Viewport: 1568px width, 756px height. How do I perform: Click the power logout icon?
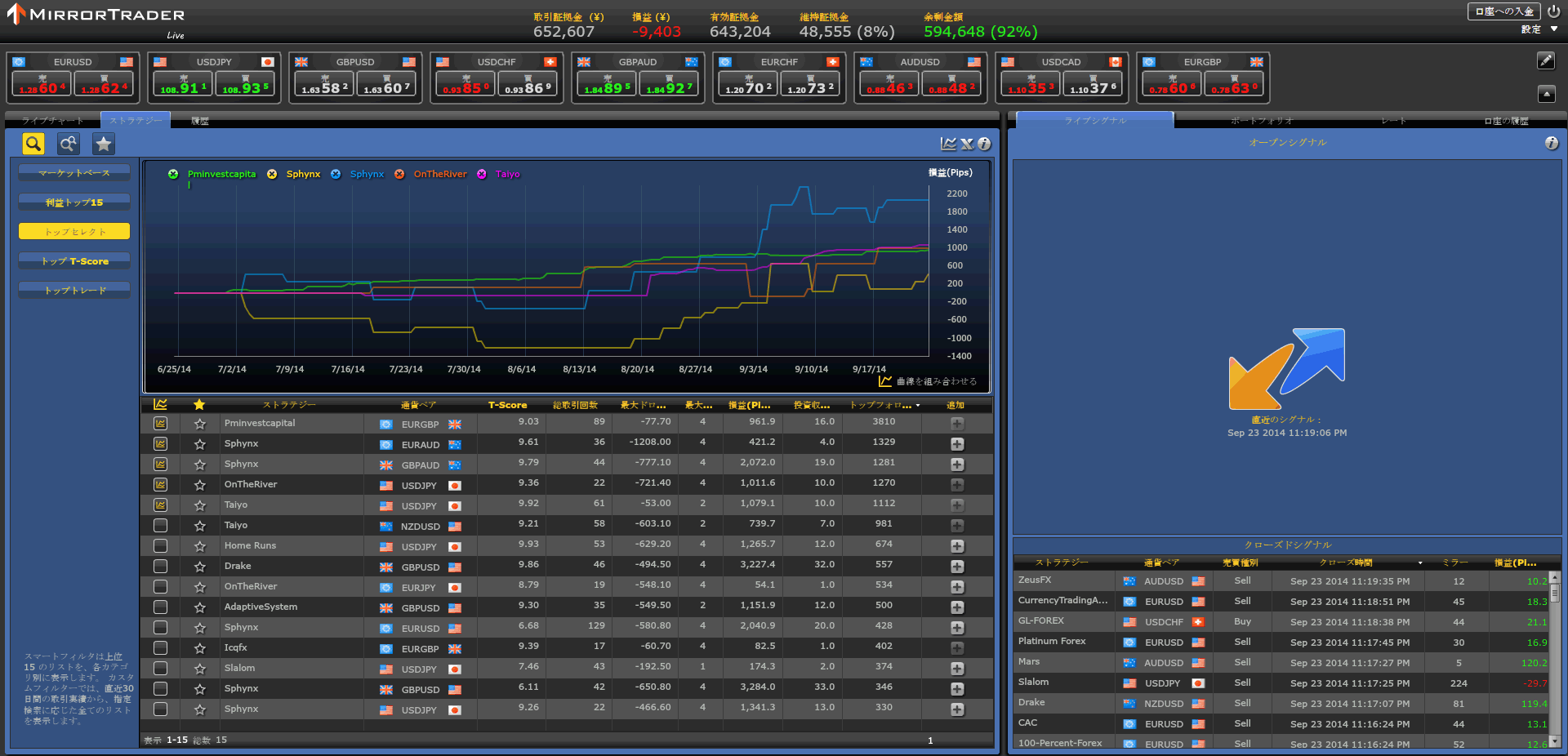tap(1553, 11)
